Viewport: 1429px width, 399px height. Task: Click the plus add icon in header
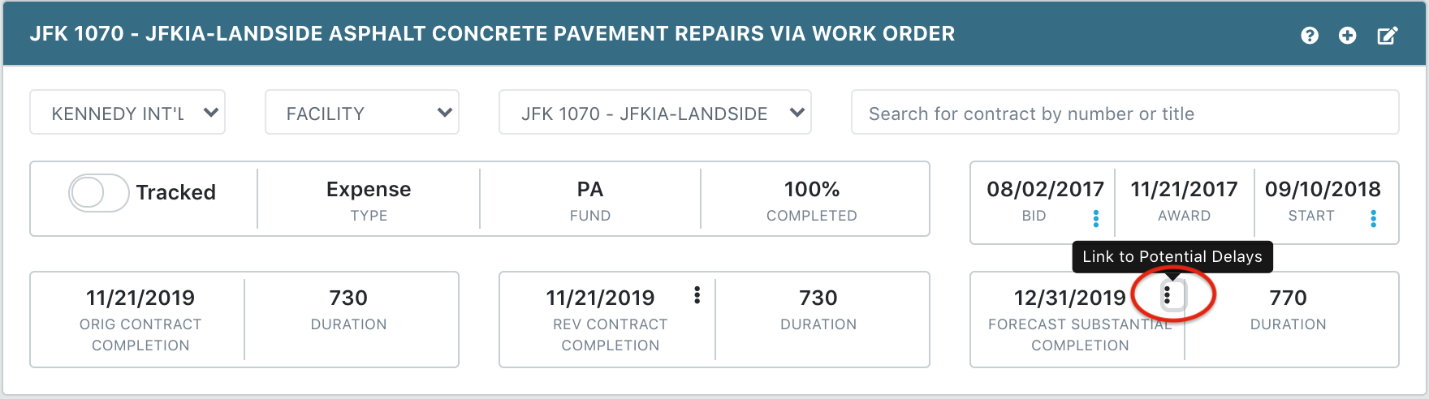point(1347,36)
